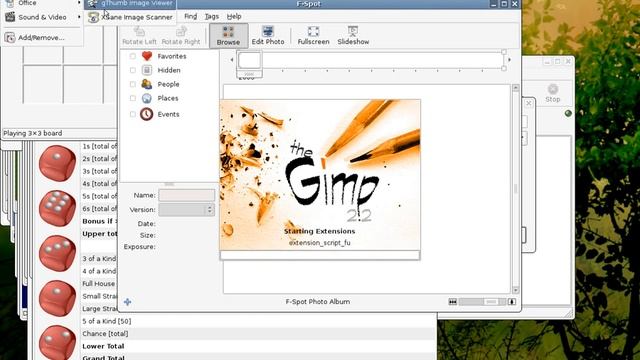
Task: Select the Places globe icon
Action: point(147,98)
